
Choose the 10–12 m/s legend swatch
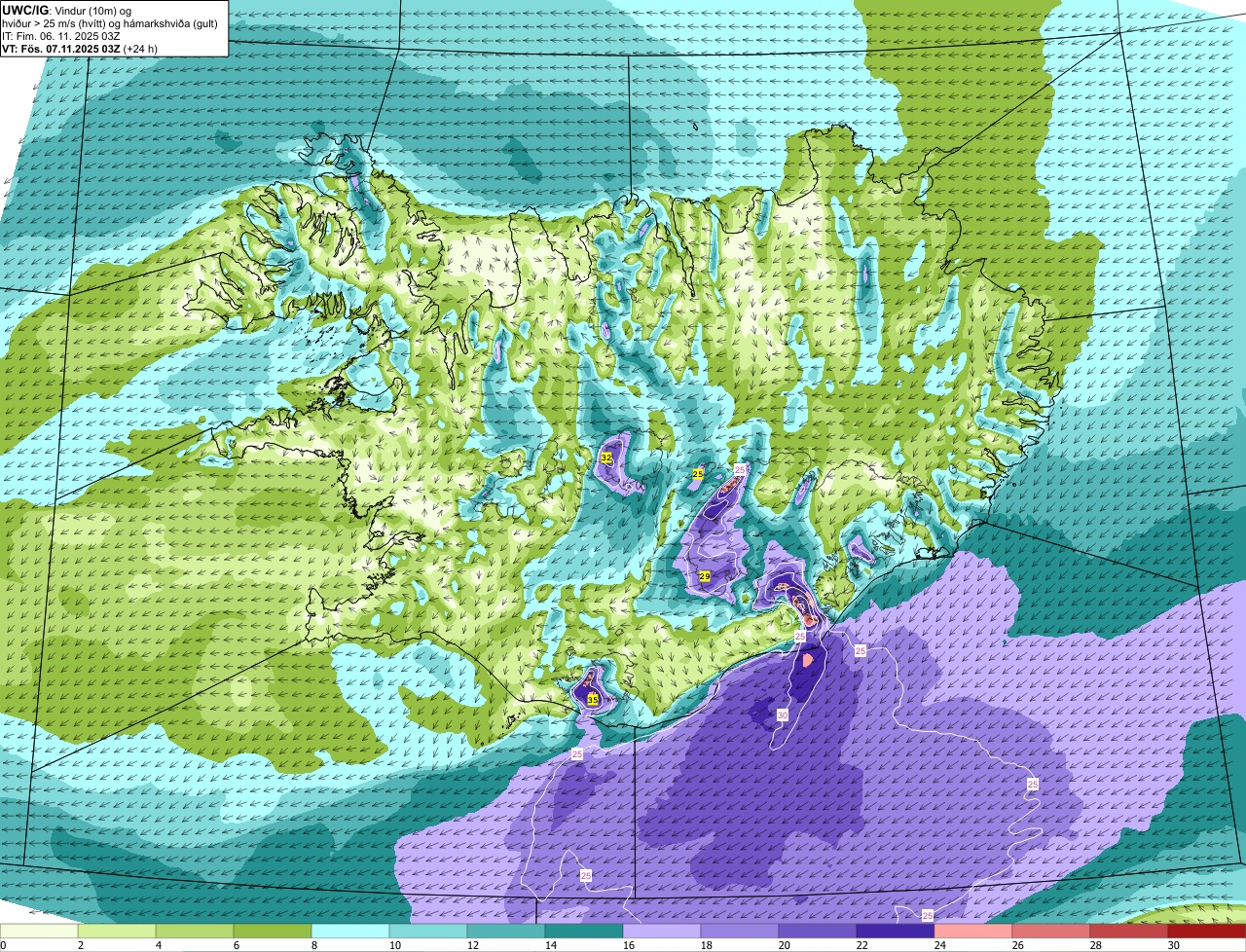pos(428,932)
